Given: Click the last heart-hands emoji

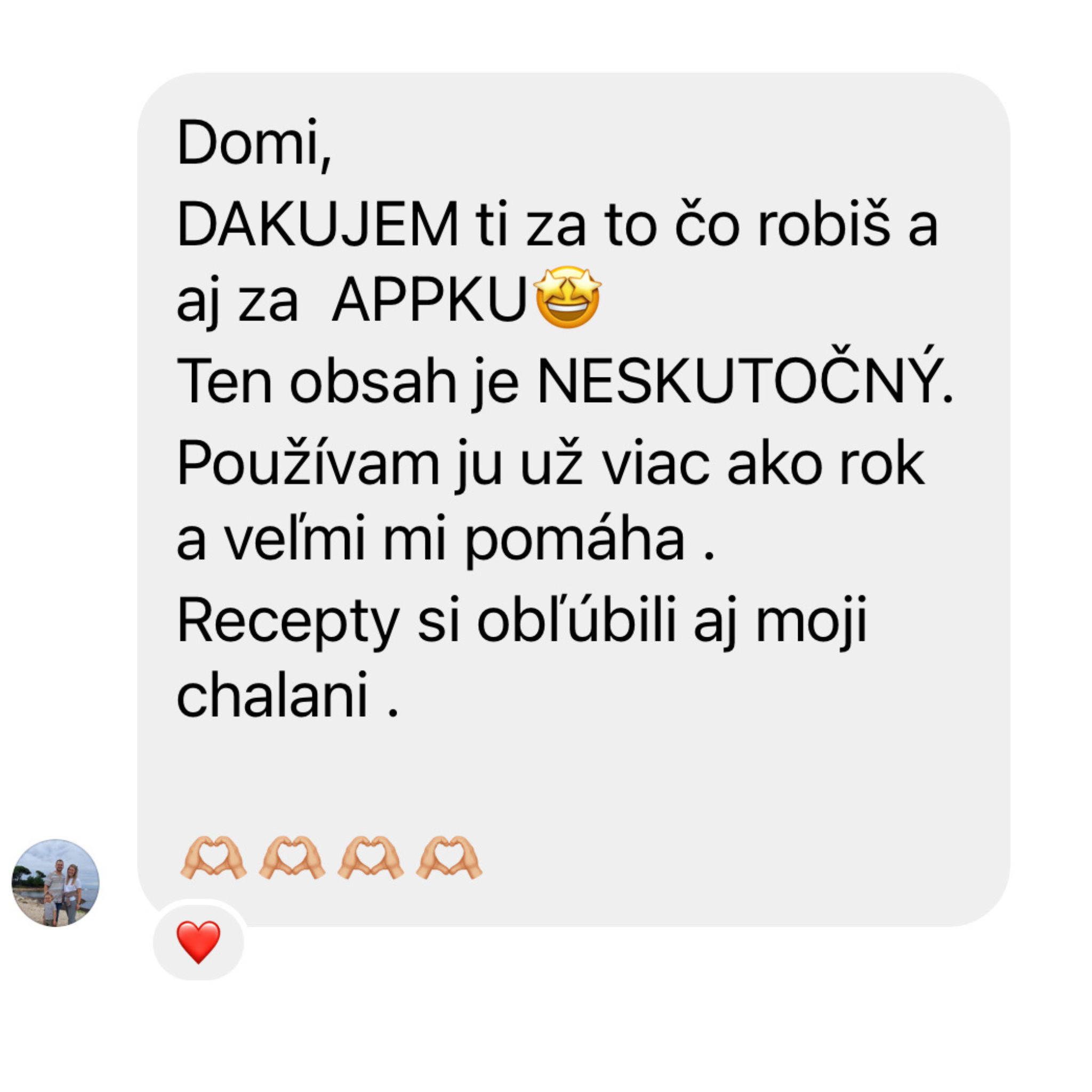Looking at the screenshot, I should coord(449,857).
